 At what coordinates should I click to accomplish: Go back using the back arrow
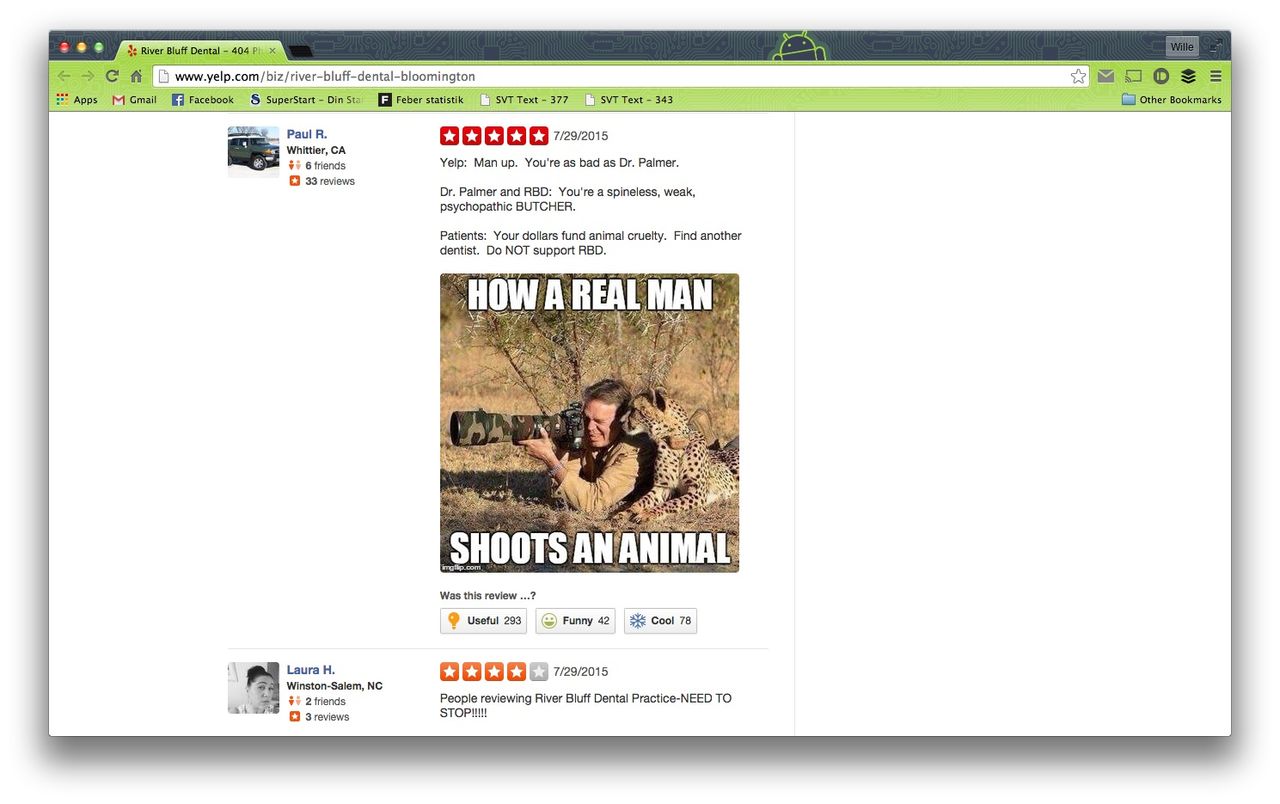64,76
